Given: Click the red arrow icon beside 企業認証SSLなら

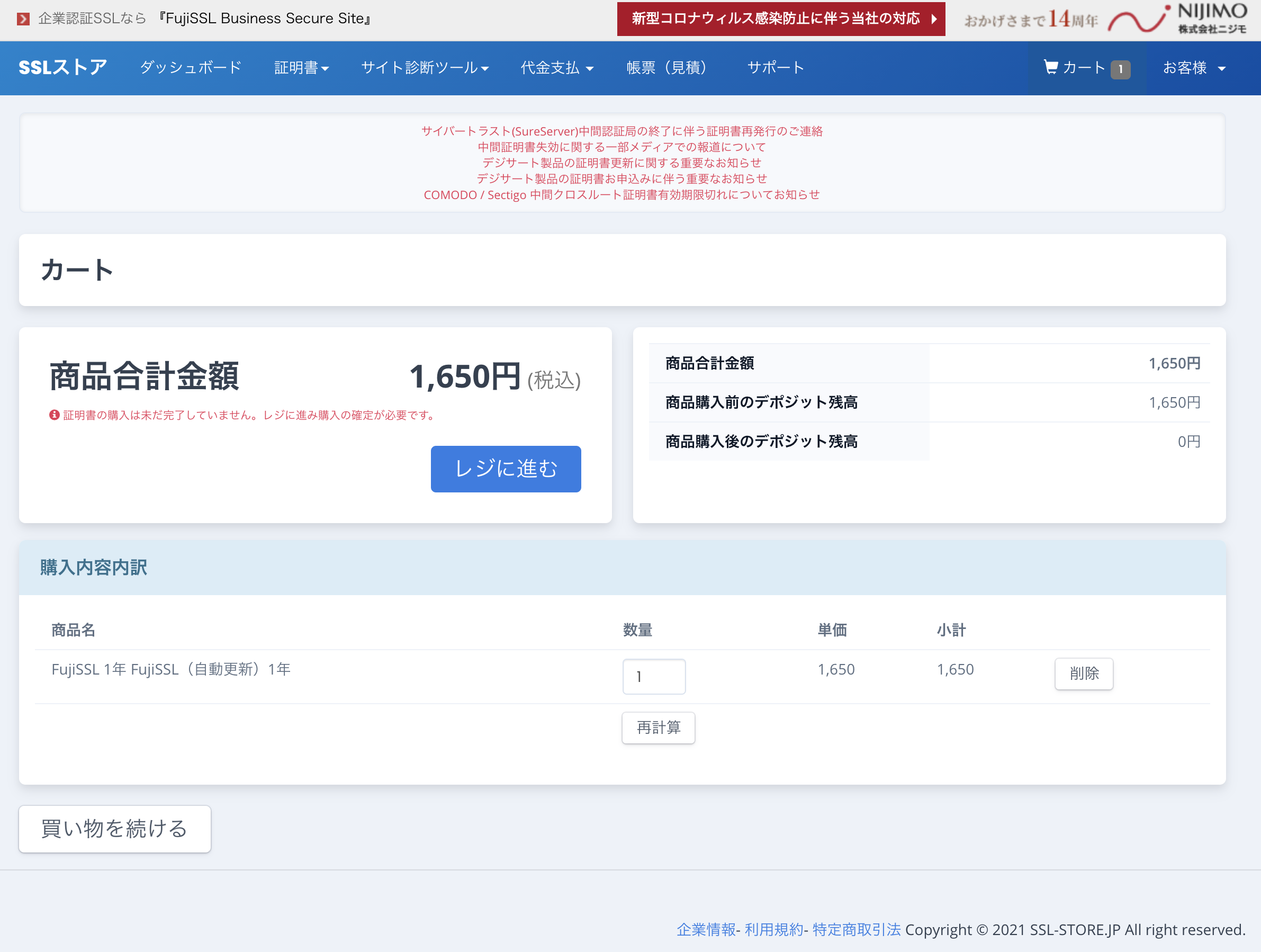Looking at the screenshot, I should coord(23,19).
